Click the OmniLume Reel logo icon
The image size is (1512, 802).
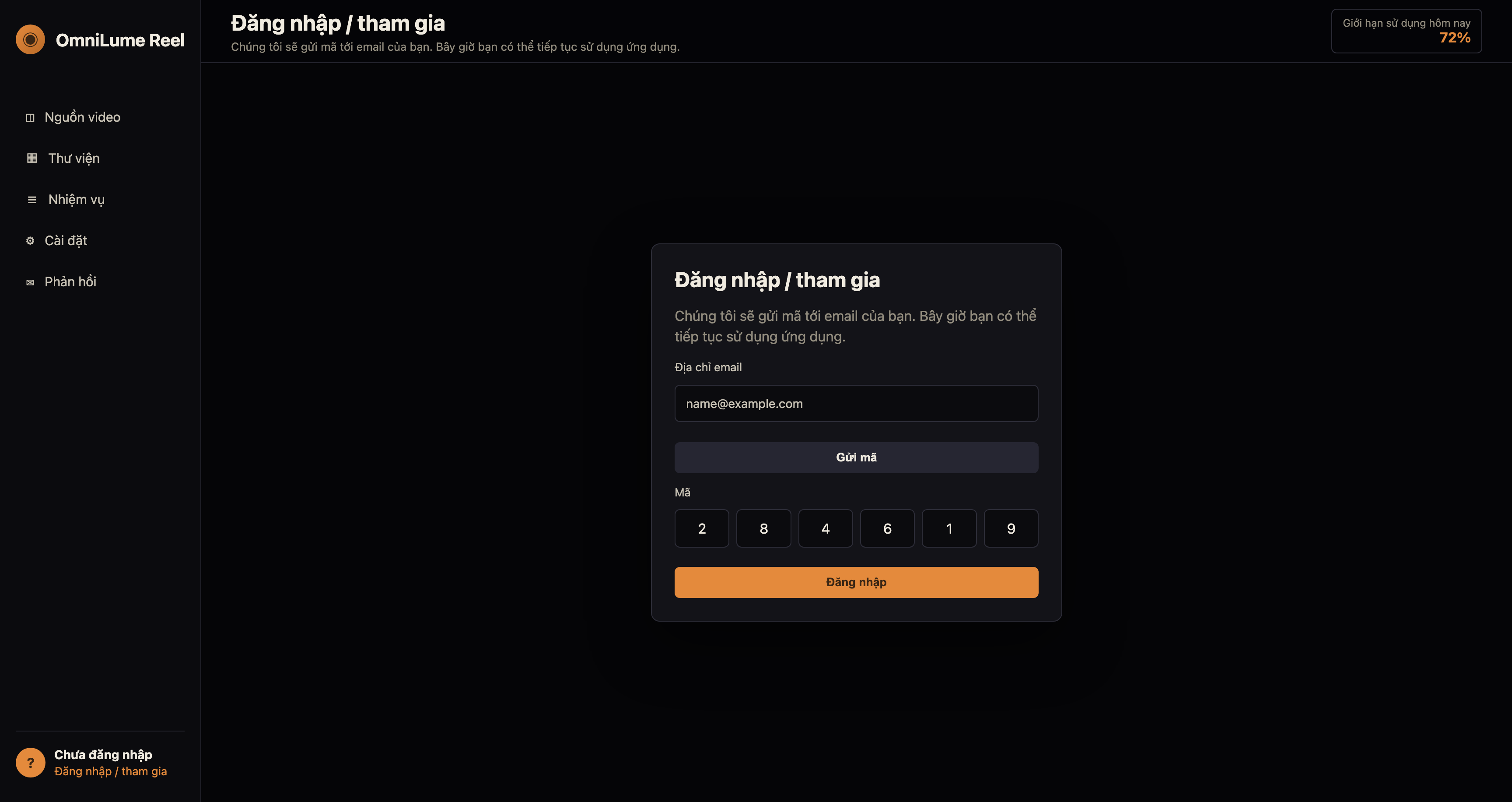(31, 39)
